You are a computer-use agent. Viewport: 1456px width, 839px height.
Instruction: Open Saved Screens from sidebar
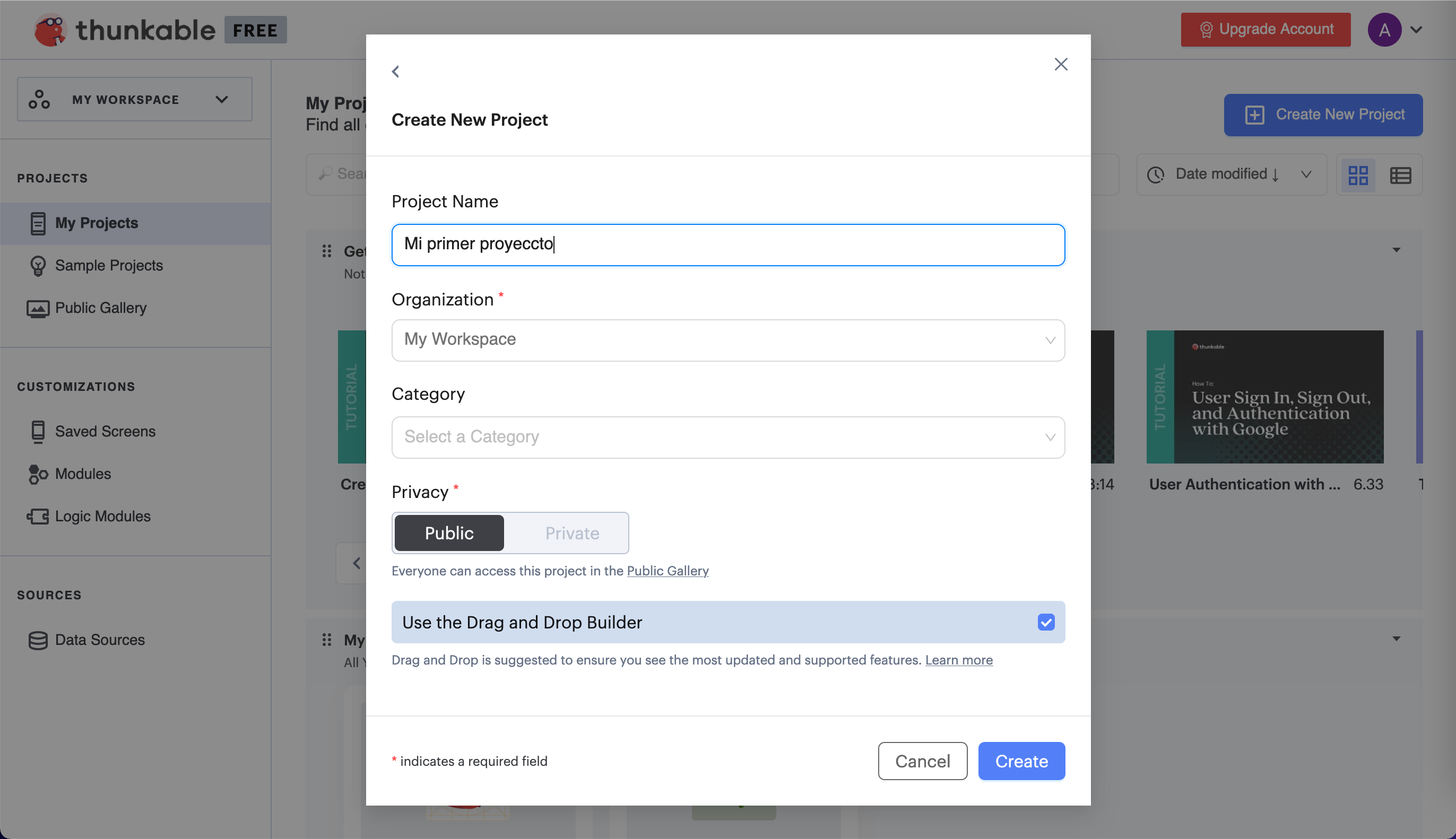105,431
